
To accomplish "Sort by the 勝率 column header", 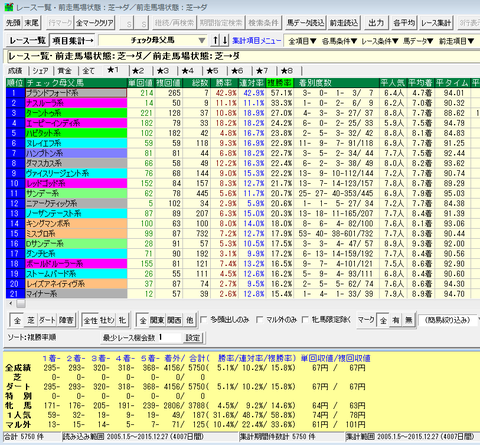I will [x=224, y=83].
